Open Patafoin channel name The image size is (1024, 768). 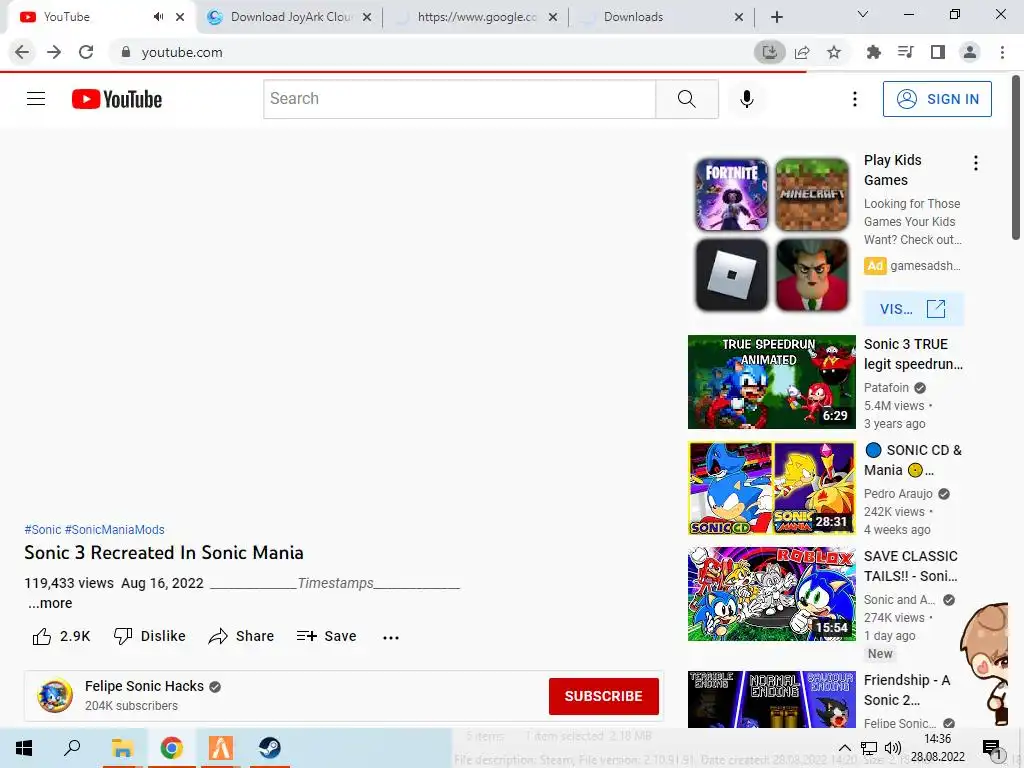[886, 388]
